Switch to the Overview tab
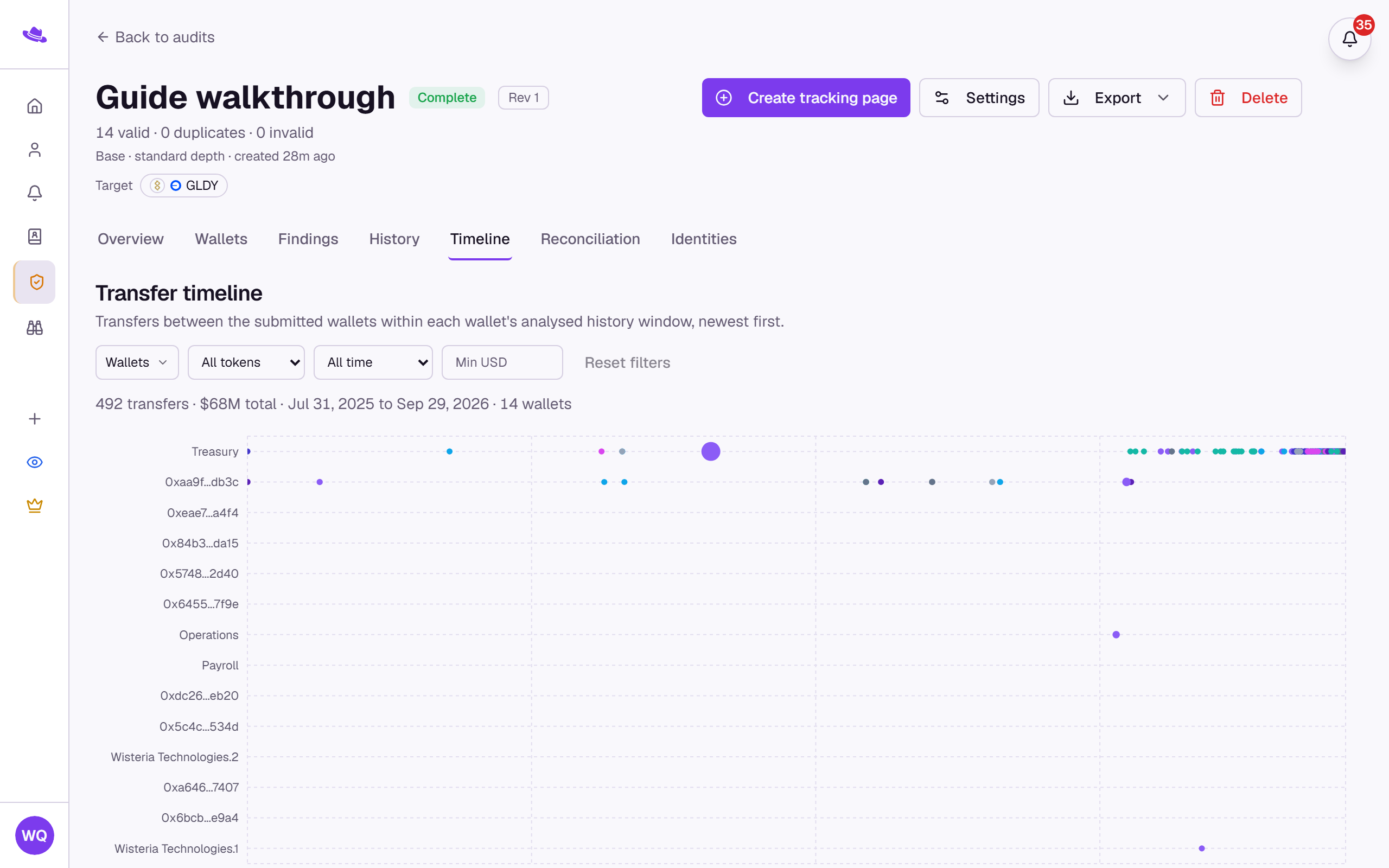Screen dimensions: 1389x868 point(130,239)
